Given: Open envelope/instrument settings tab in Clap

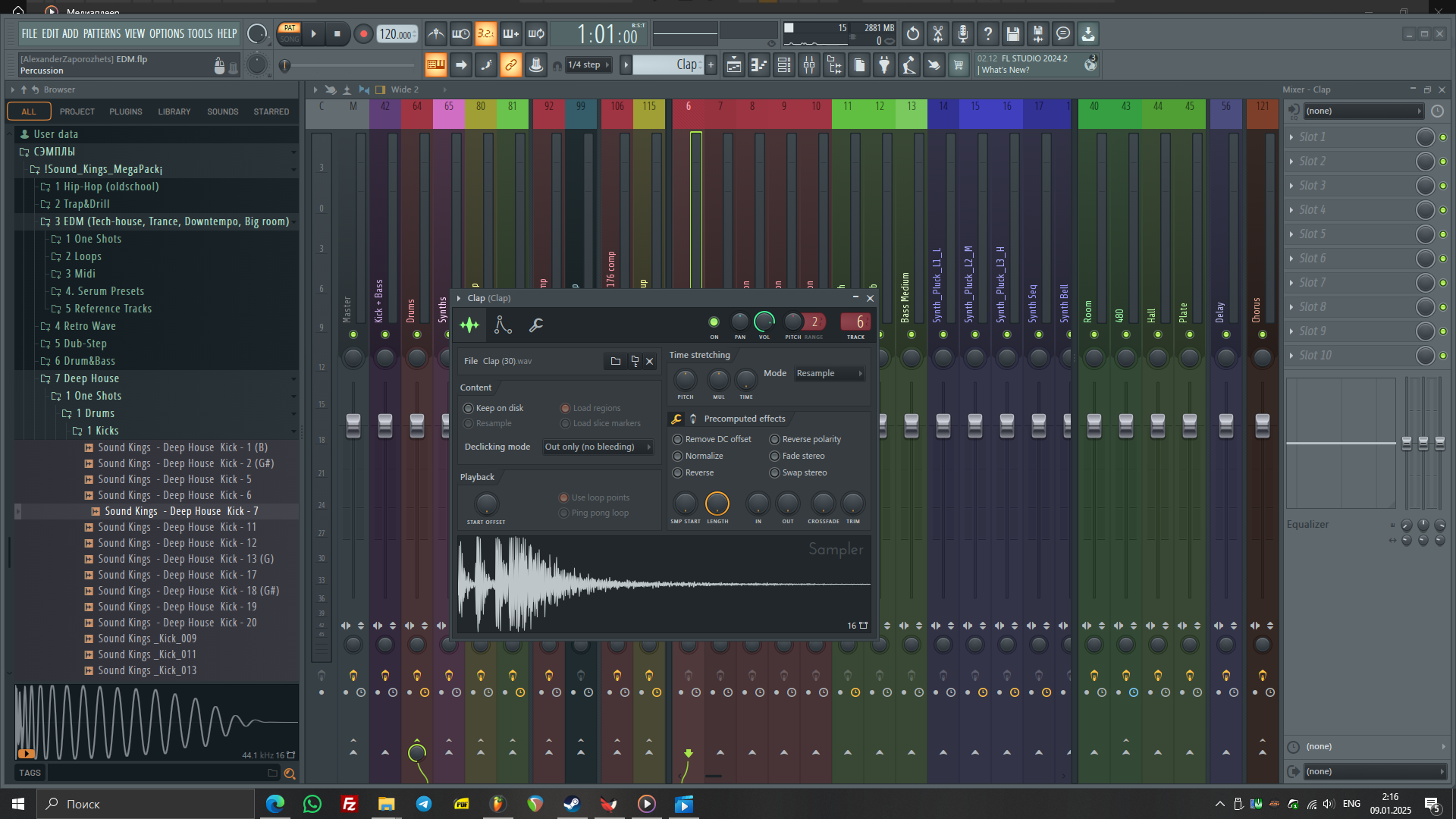Looking at the screenshot, I should pos(503,325).
